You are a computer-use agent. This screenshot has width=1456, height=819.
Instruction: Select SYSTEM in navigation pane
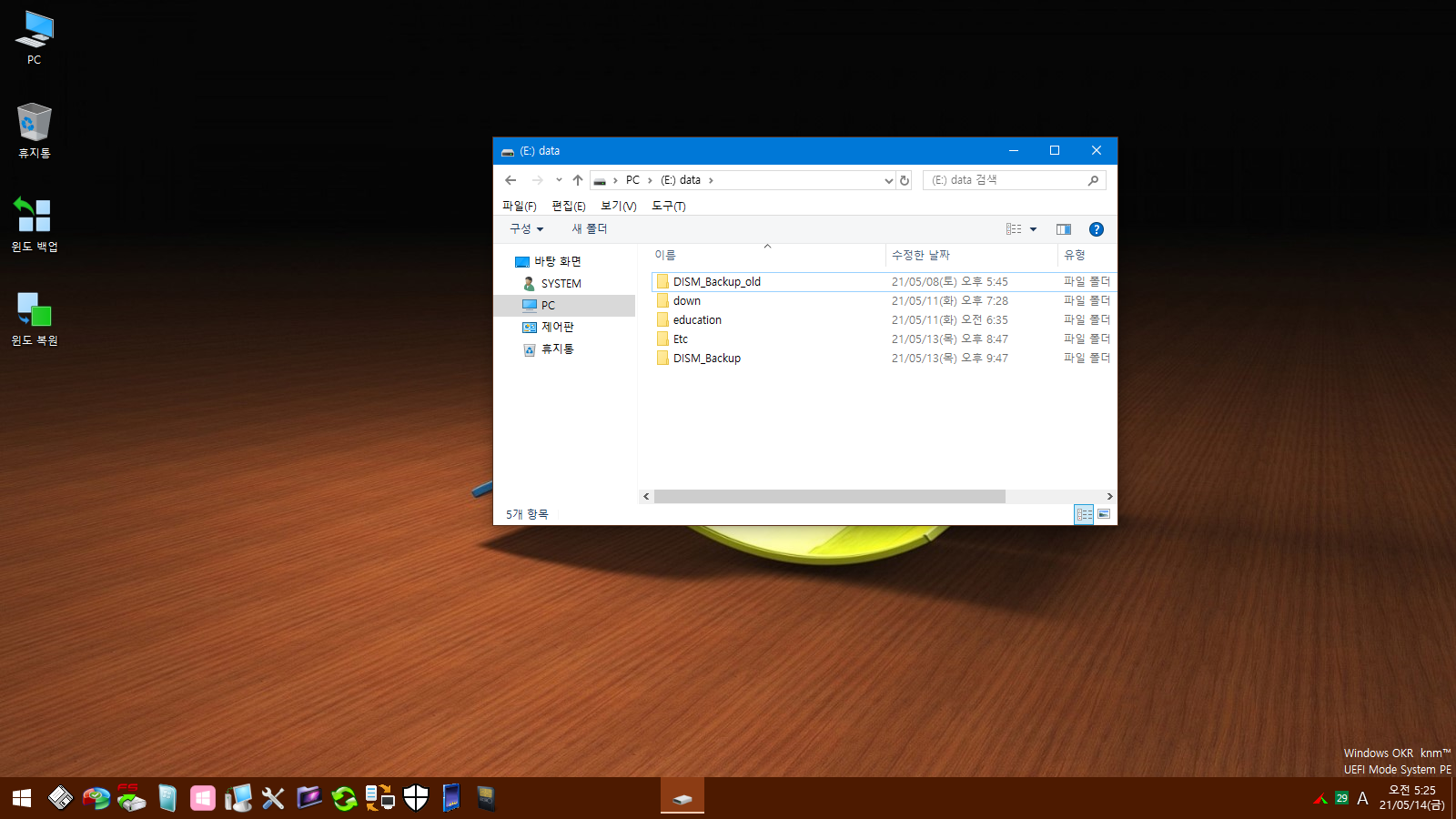tap(551, 284)
